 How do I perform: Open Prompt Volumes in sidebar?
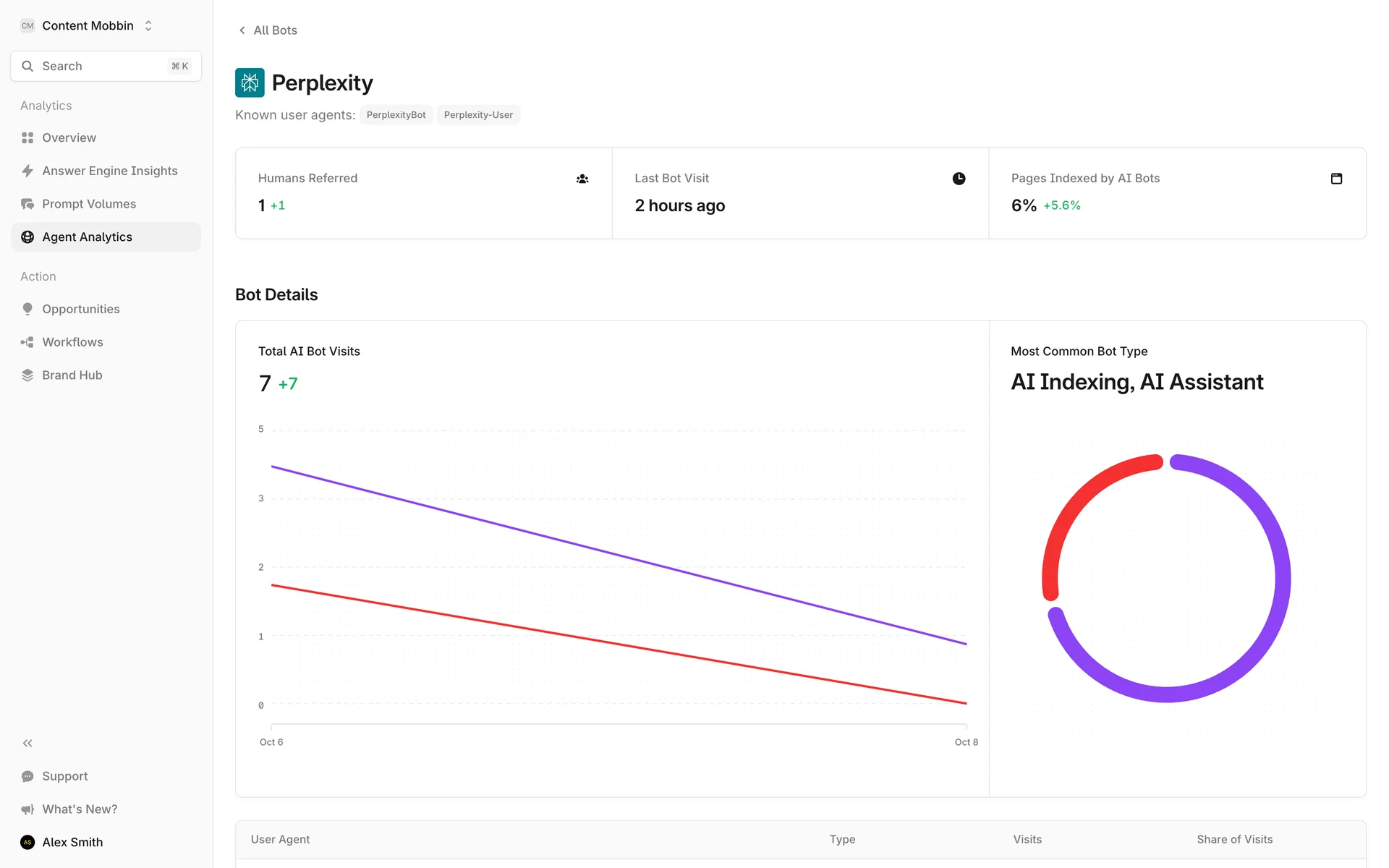(88, 204)
